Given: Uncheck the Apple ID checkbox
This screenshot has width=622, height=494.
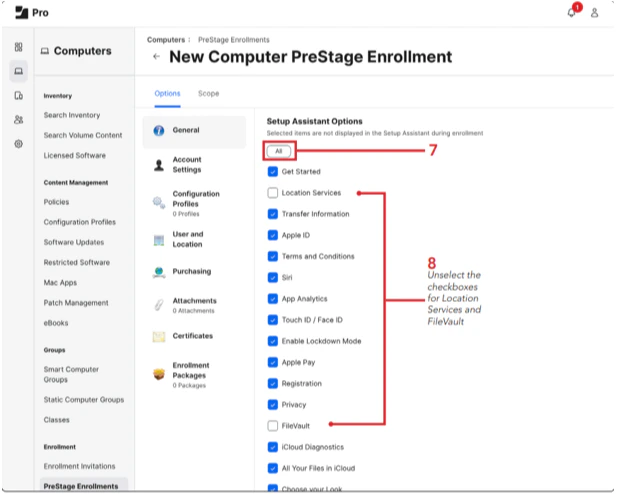Looking at the screenshot, I should tap(273, 235).
